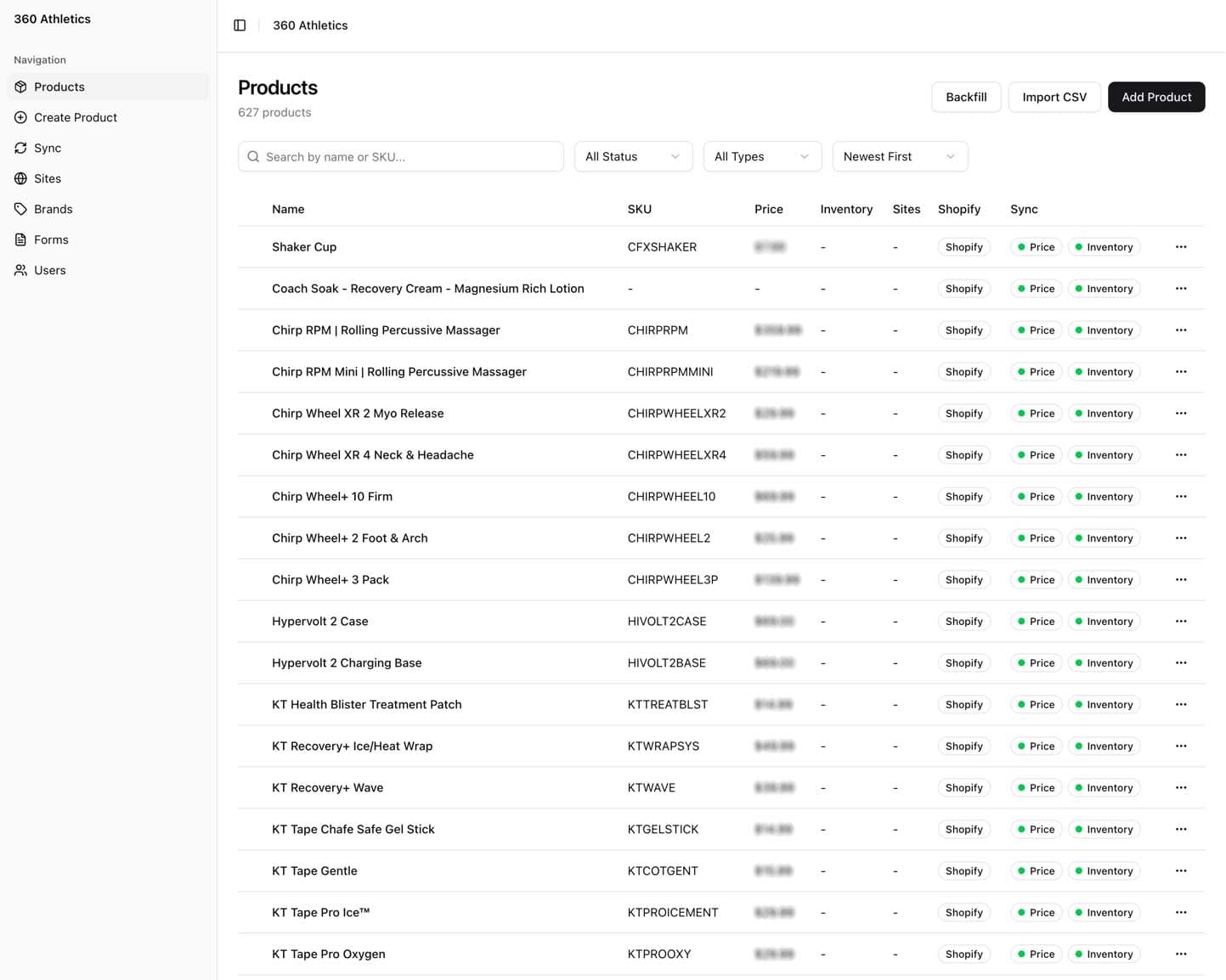The height and width of the screenshot is (980, 1226).
Task: Open the Brands page
Action: pos(108,209)
